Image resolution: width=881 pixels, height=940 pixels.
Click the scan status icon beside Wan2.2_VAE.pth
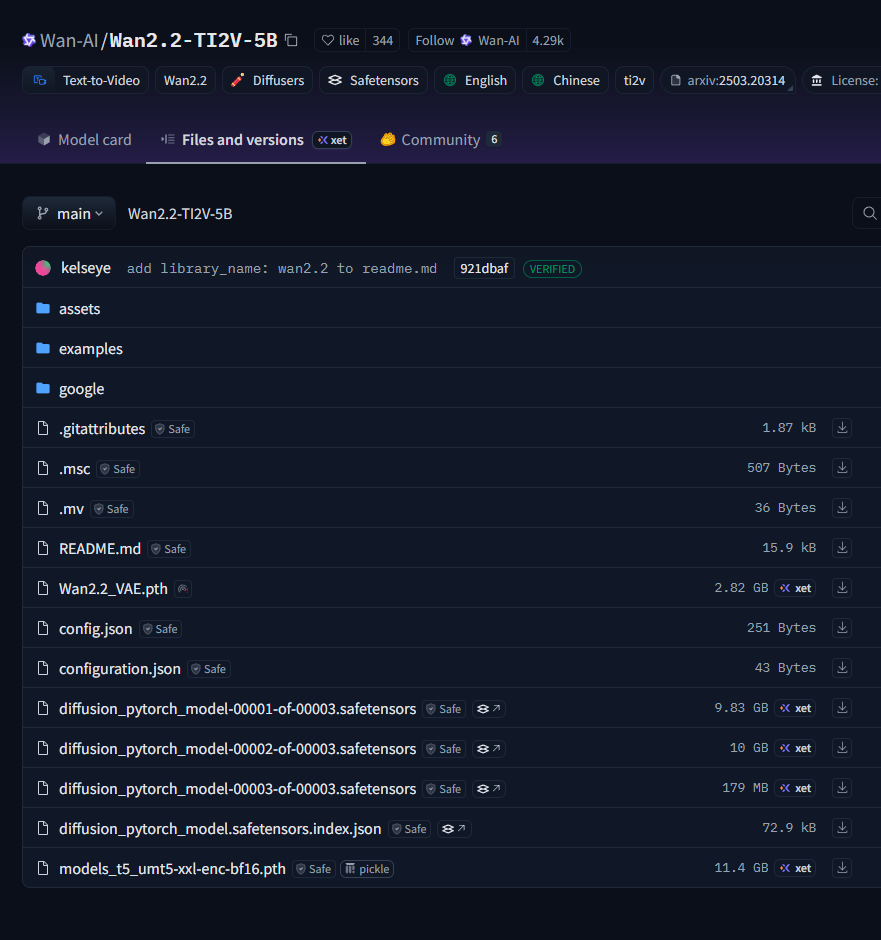(x=183, y=589)
